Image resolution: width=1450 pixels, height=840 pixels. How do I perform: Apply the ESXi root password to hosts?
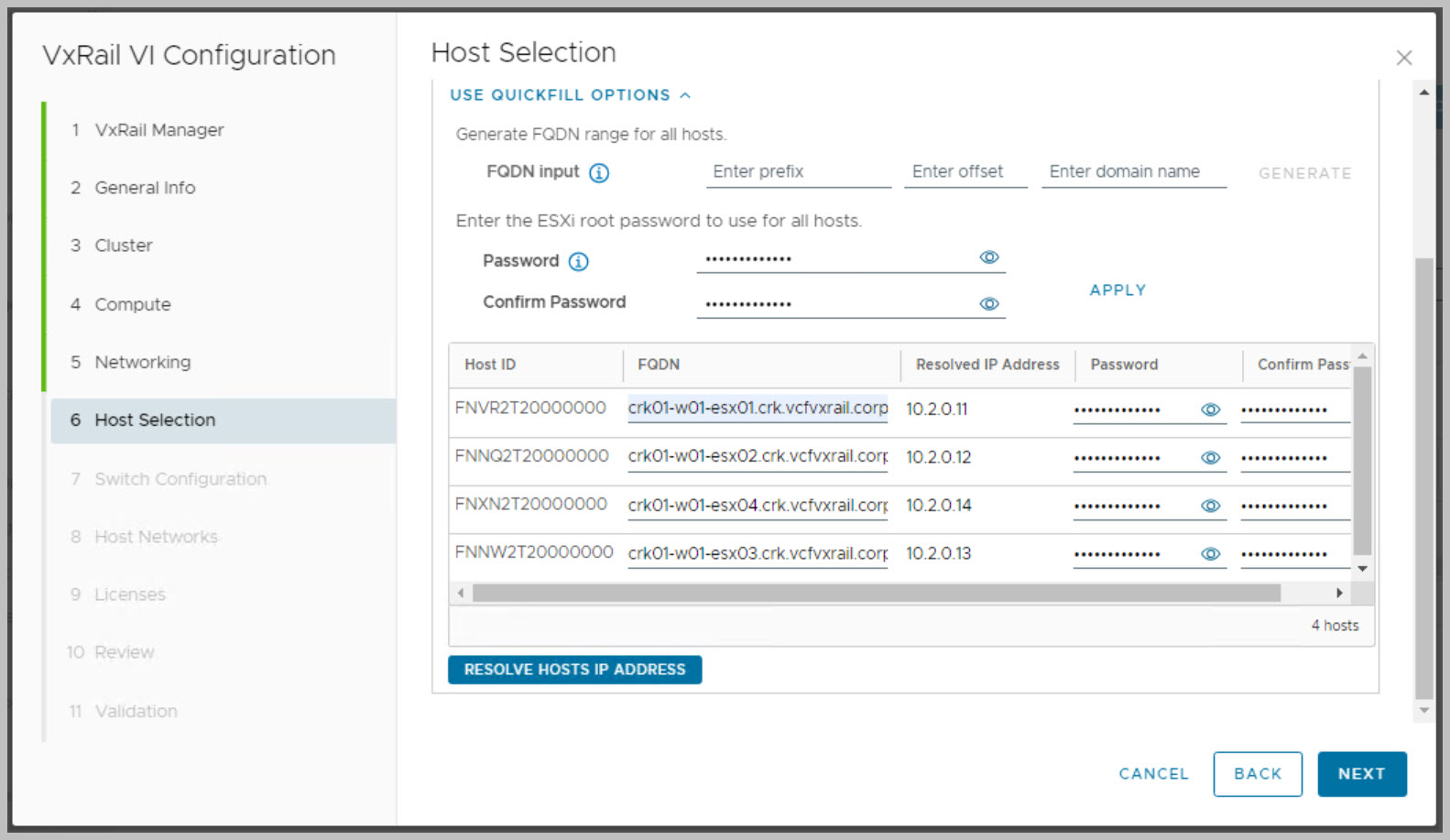point(1117,290)
